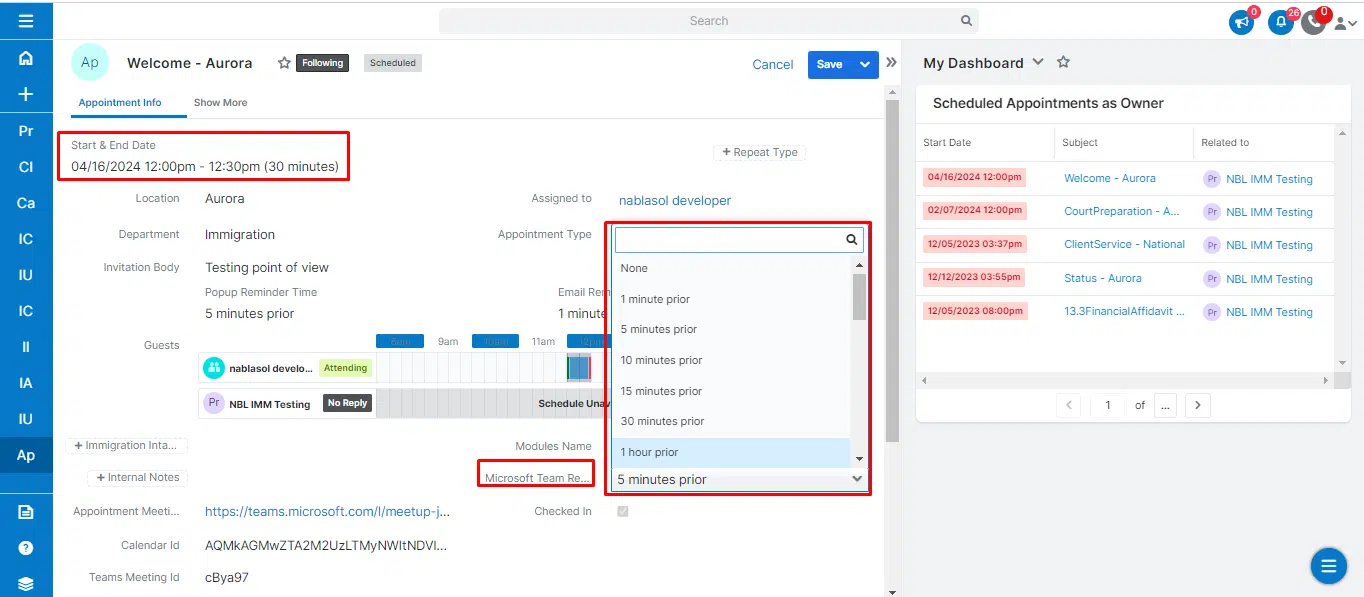Screen dimensions: 1364x597
Task: Star the Welcome - Aurora record as favorite
Action: coord(284,63)
